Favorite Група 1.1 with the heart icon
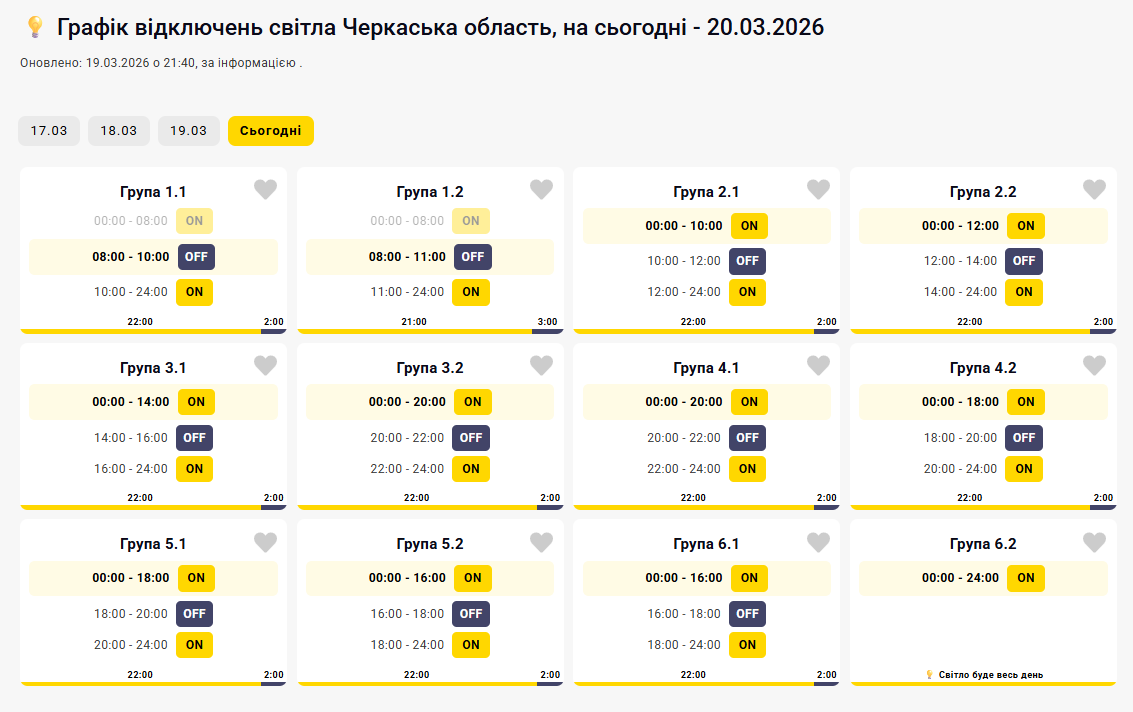The width and height of the screenshot is (1133, 712). click(x=265, y=190)
